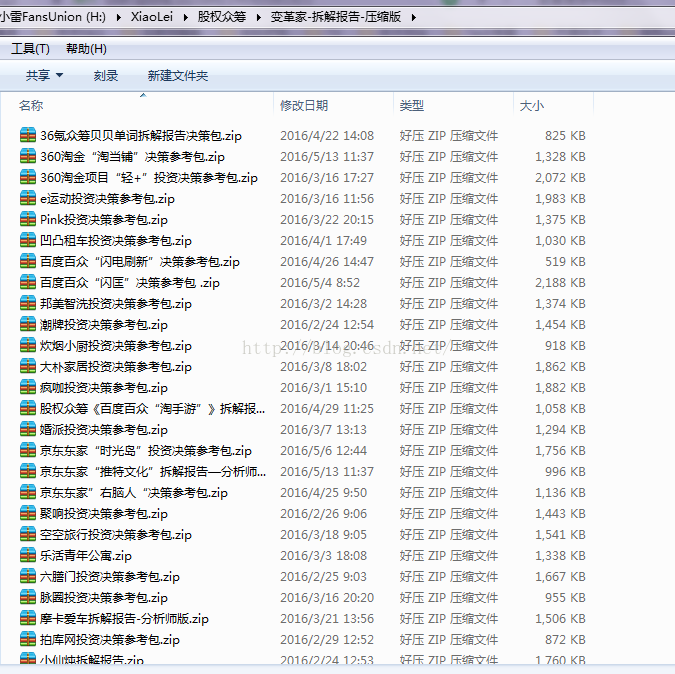Expand breadcrumb arrow after 股权众筹
This screenshot has width=675, height=674.
point(258,18)
